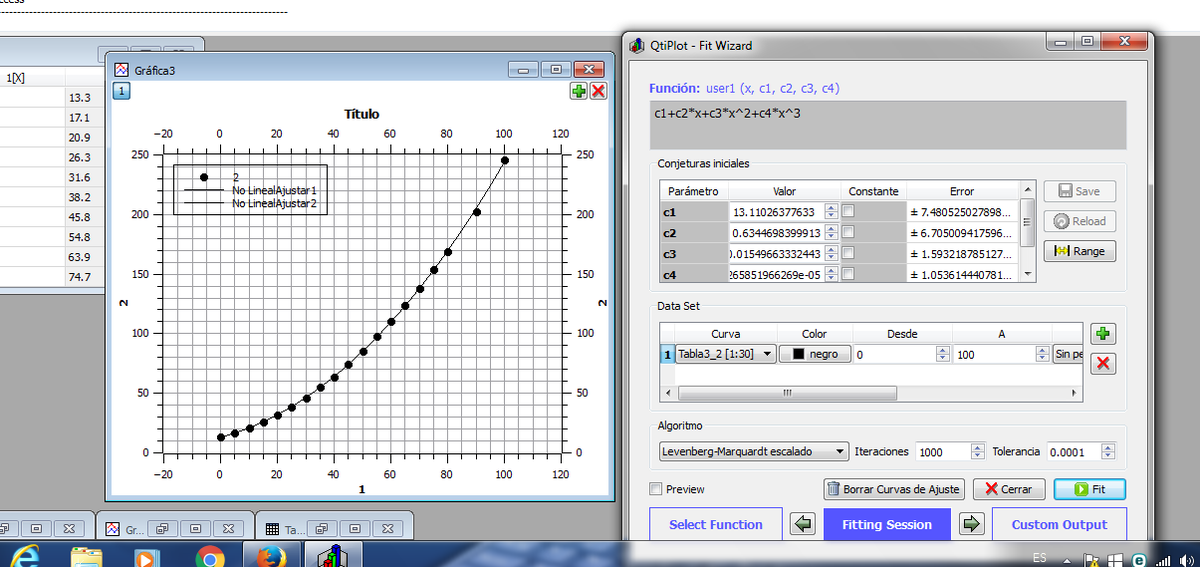Add a new layer with the green plus icon in Gráfica3

579,91
